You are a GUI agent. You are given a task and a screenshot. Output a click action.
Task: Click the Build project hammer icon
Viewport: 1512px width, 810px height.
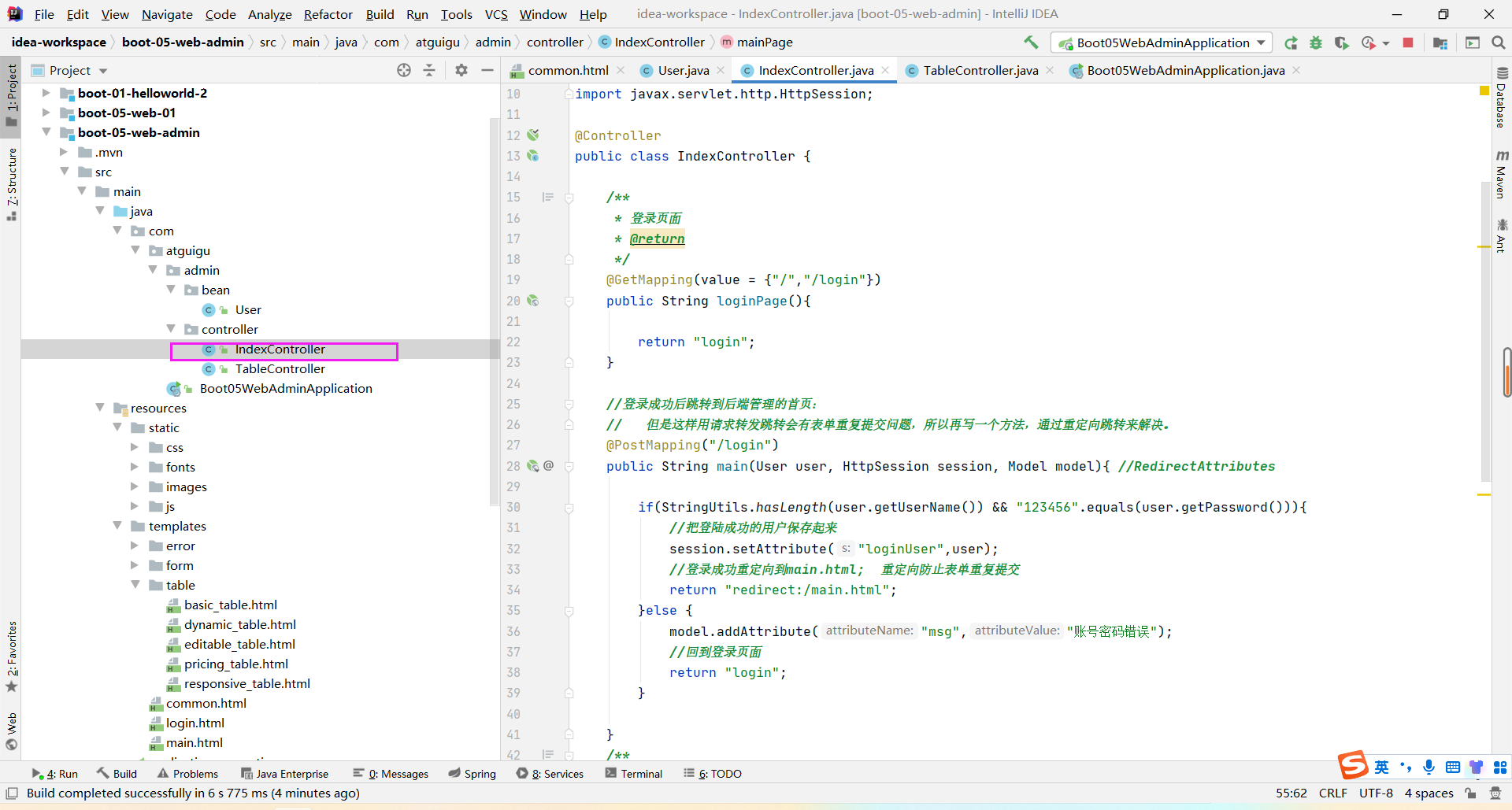[x=1031, y=43]
